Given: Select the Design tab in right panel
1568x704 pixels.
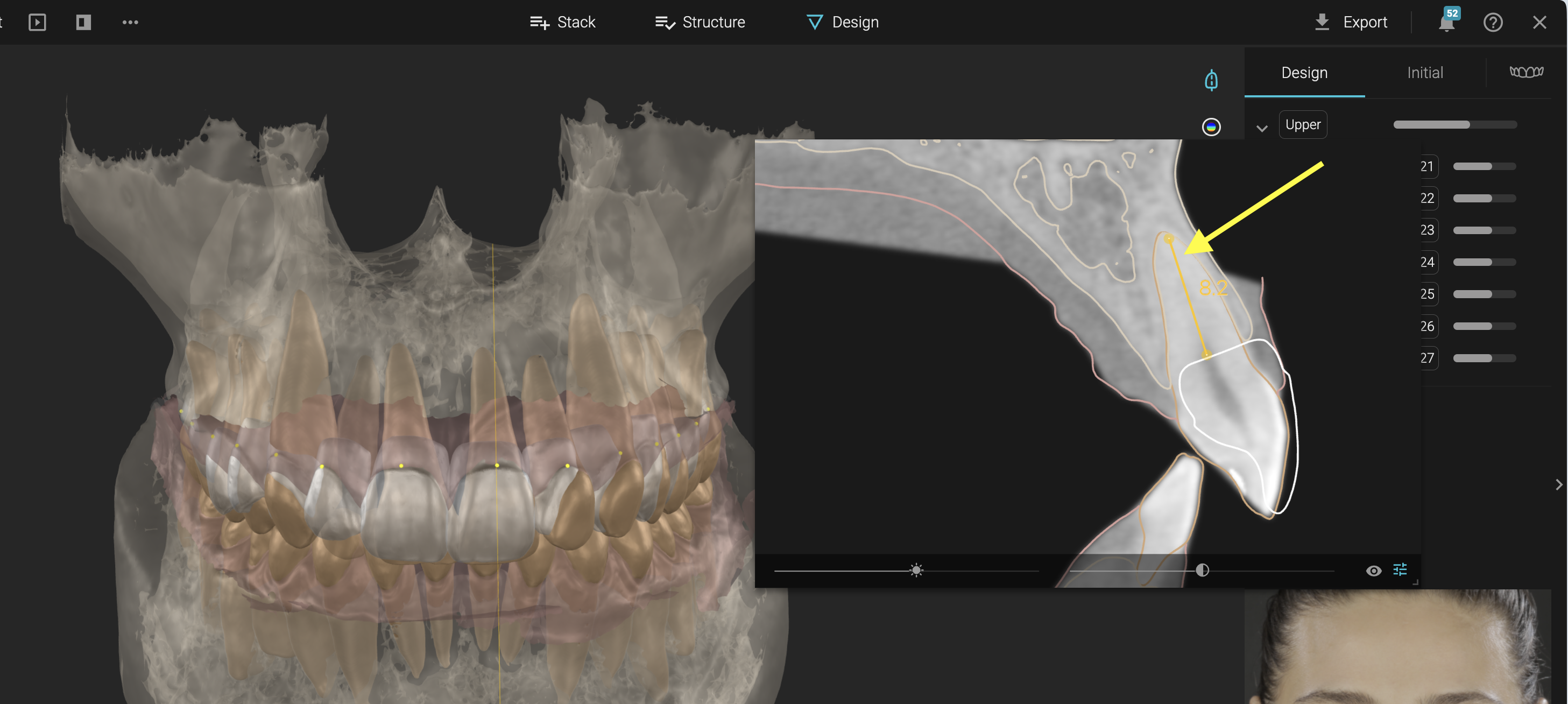Looking at the screenshot, I should (x=1304, y=73).
